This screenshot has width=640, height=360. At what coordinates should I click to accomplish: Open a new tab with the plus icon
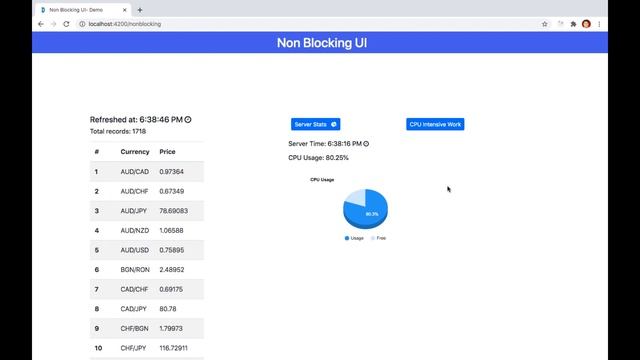tap(140, 10)
